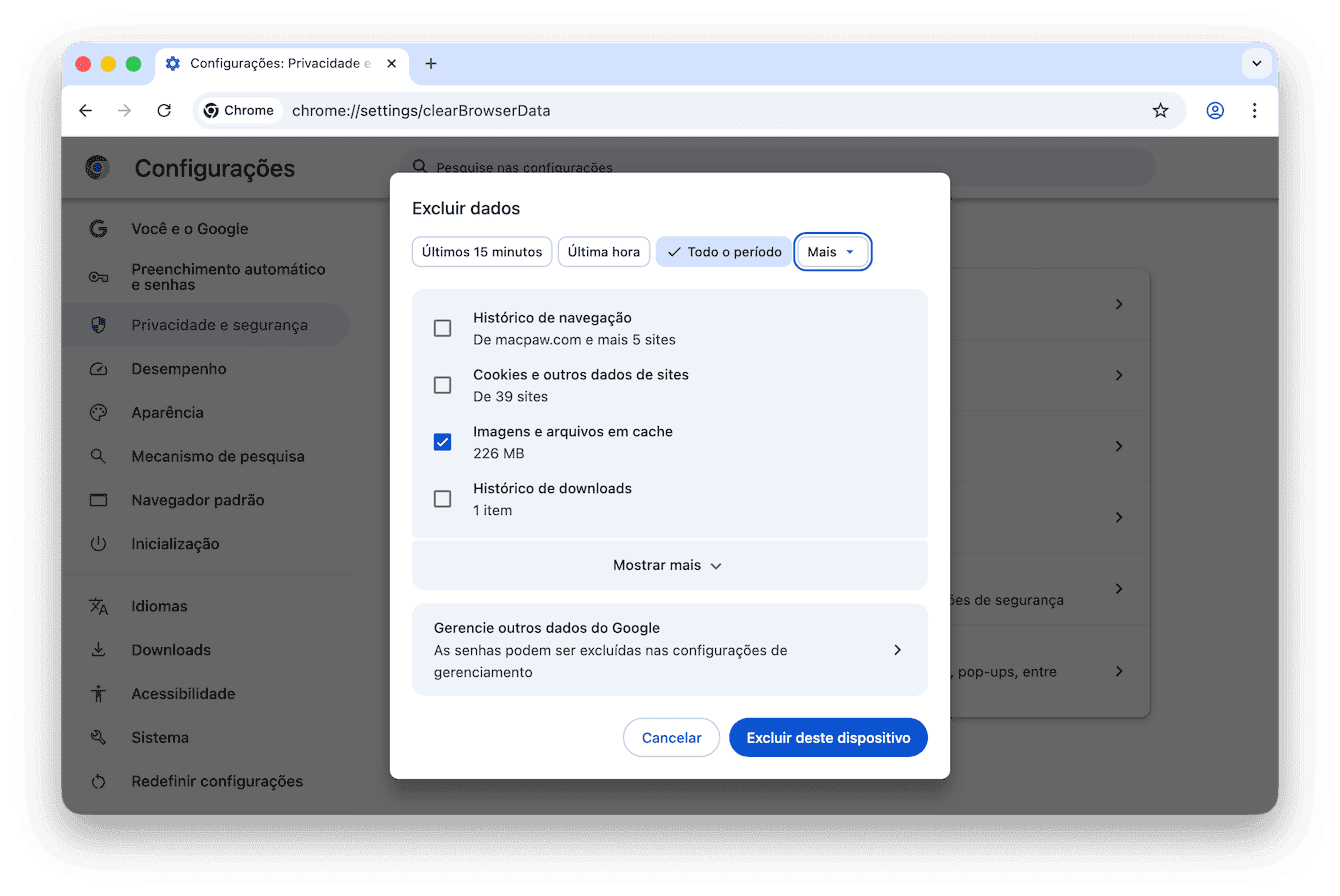The width and height of the screenshot is (1340, 896).
Task: Click the magnifier icon beside Mecanismo de pesquisa
Action: 98,456
